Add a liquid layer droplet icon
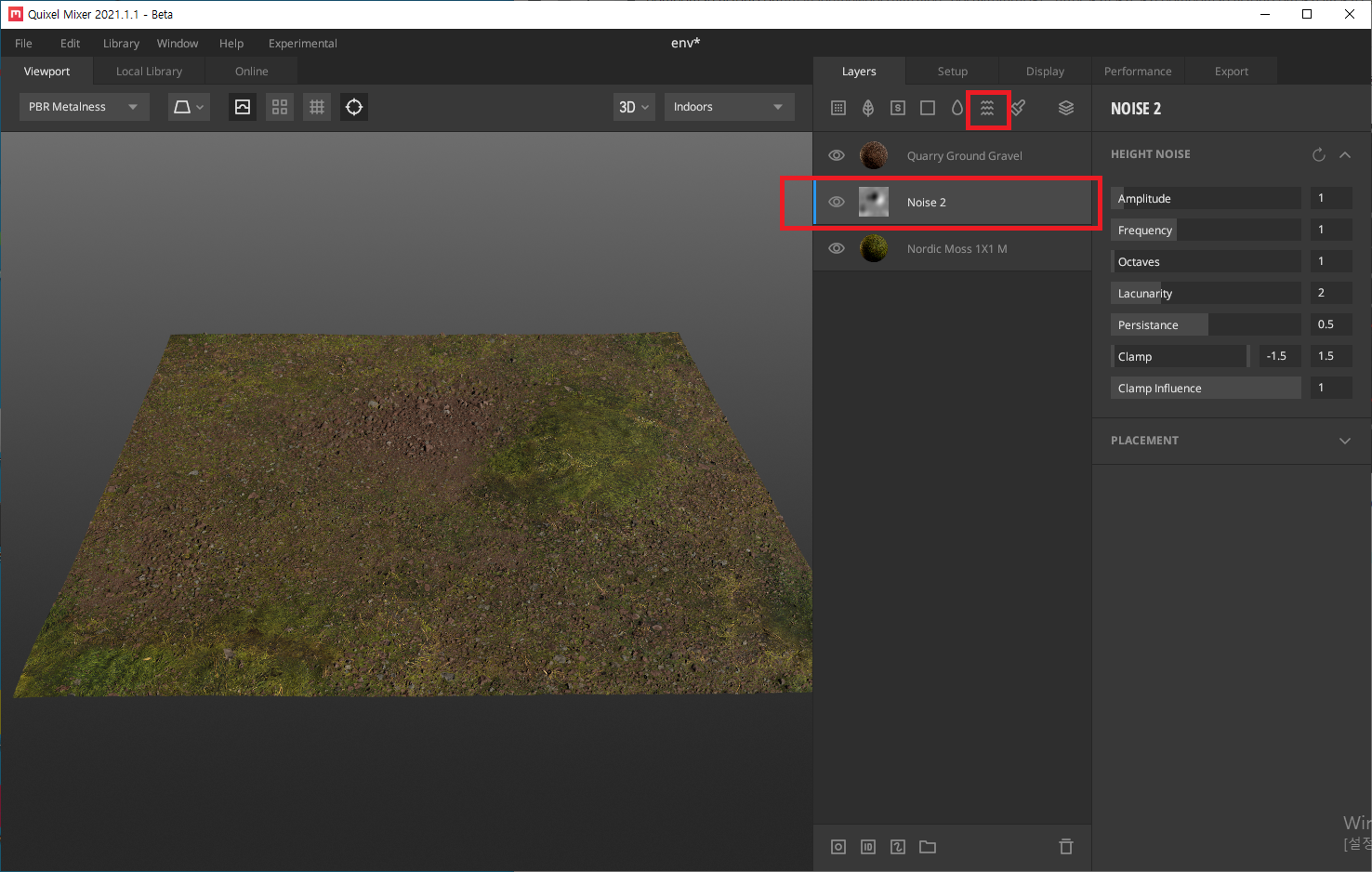 (957, 108)
